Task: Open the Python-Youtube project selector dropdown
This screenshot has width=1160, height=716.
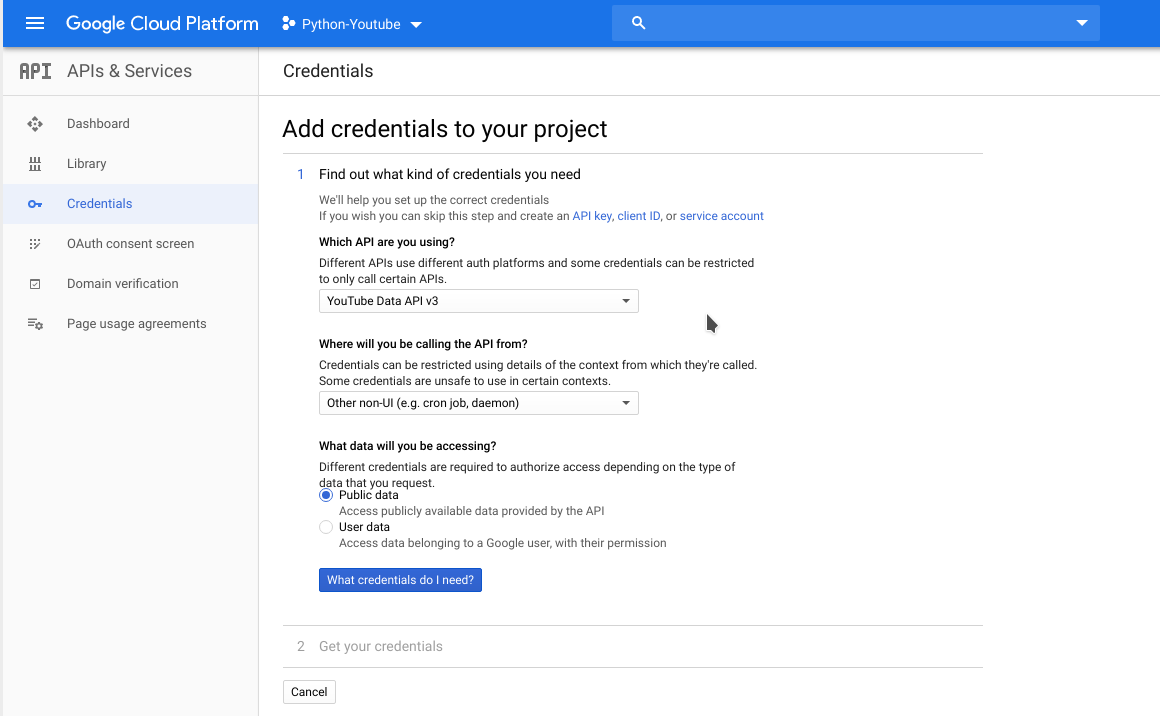Action: click(x=351, y=24)
